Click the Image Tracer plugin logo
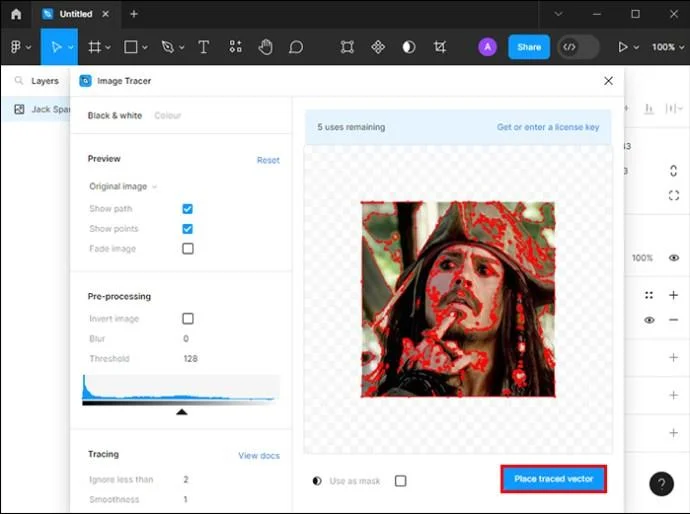This screenshot has height=514, width=690. coord(85,81)
